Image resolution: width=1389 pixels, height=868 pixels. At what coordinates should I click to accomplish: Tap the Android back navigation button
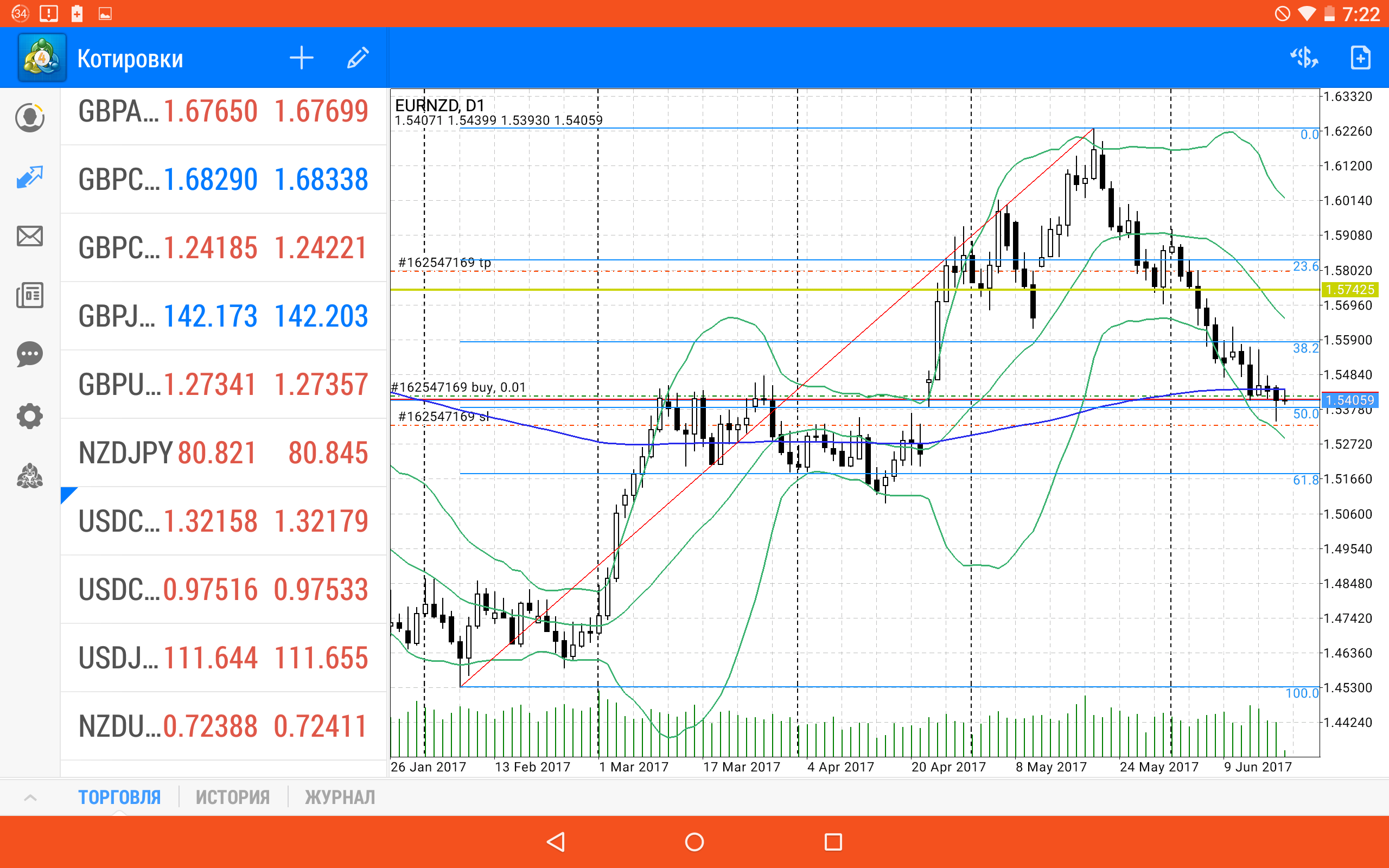coord(556,841)
